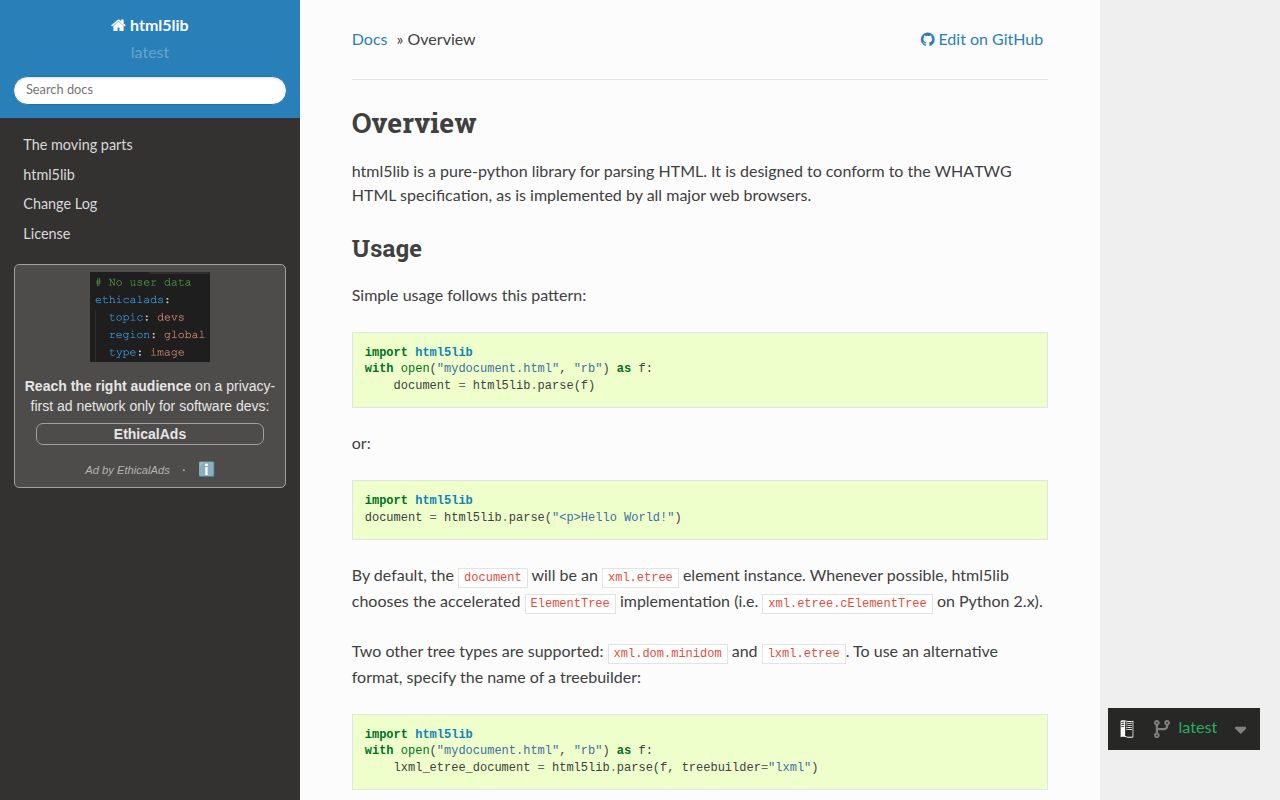Image resolution: width=1280 pixels, height=800 pixels.
Task: Open the html5lib sidebar entry
Action: click(150, 174)
